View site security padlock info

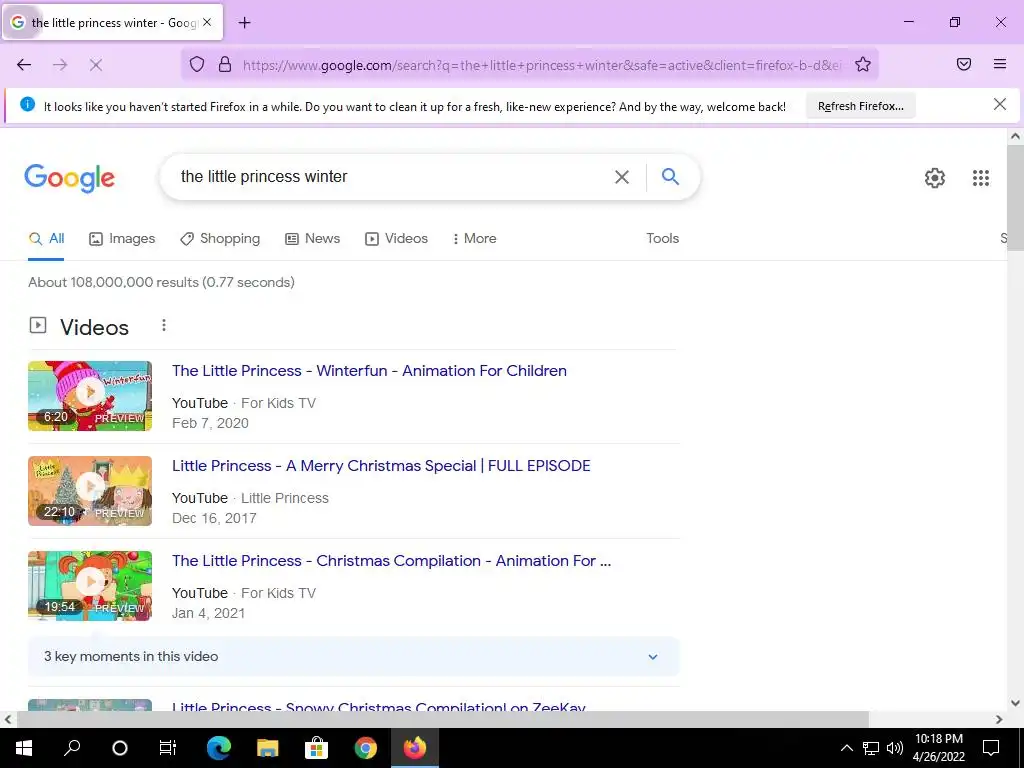pyautogui.click(x=225, y=64)
